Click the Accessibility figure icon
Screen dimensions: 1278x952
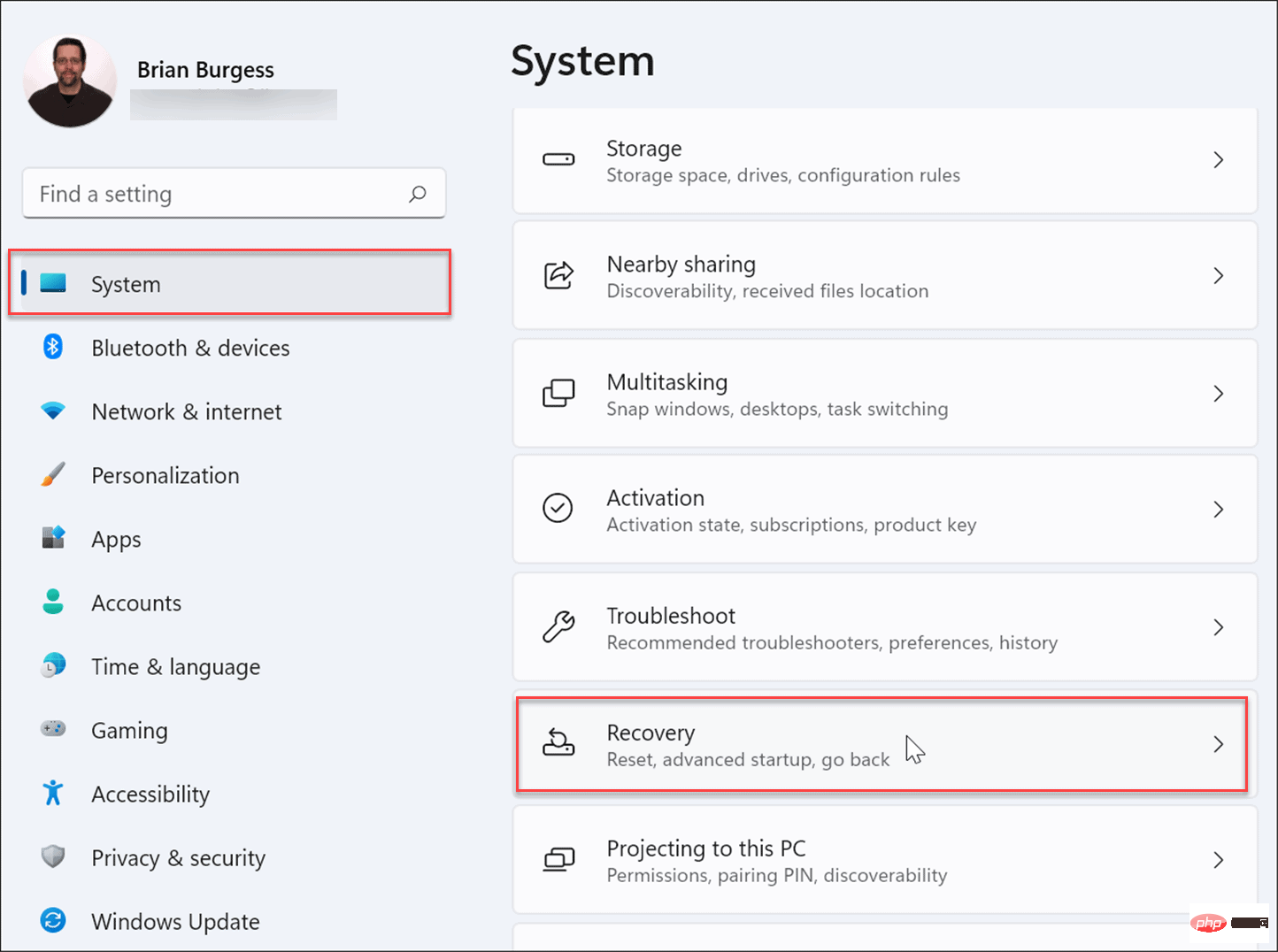click(53, 793)
